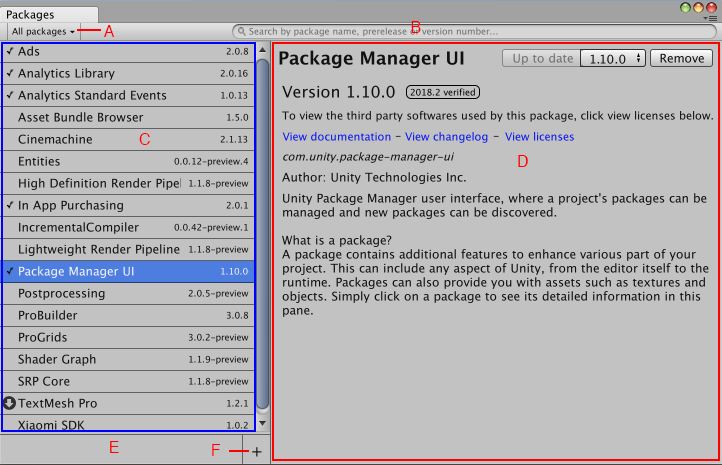722x465 pixels.
Task: Select the SRP Core package
Action: click(x=128, y=382)
